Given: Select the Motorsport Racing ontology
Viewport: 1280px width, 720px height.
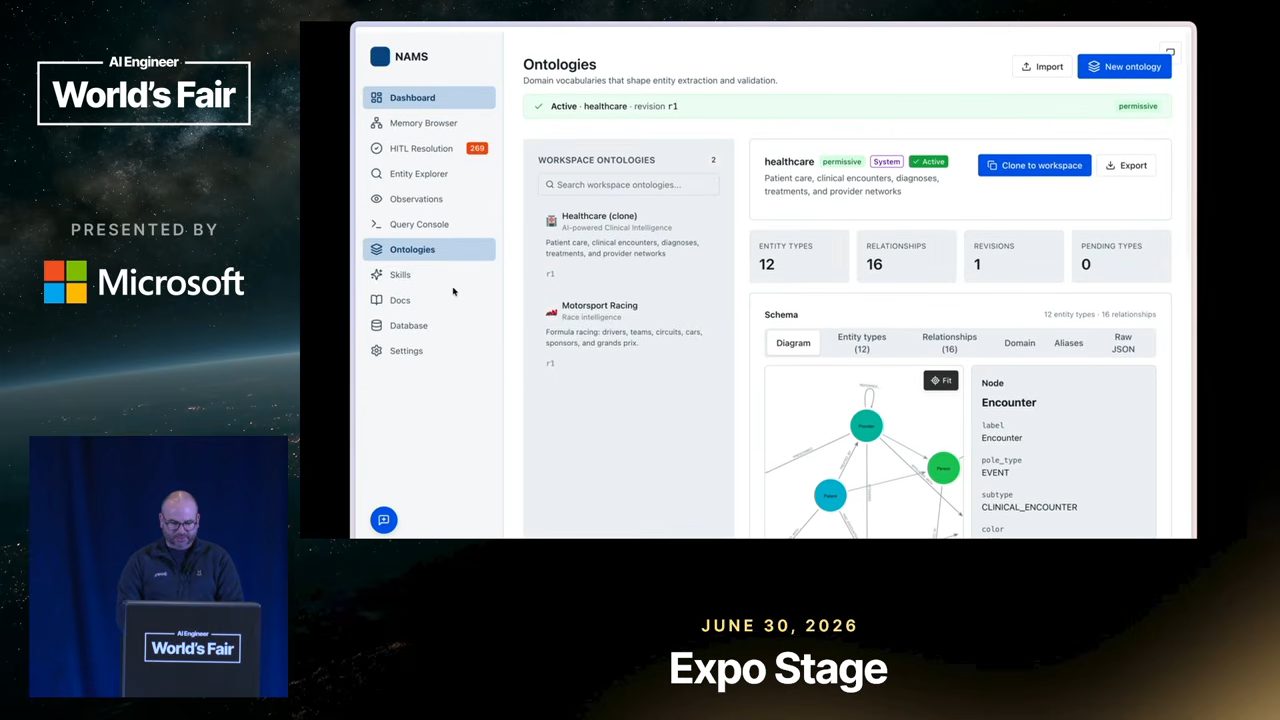Looking at the screenshot, I should [x=628, y=334].
